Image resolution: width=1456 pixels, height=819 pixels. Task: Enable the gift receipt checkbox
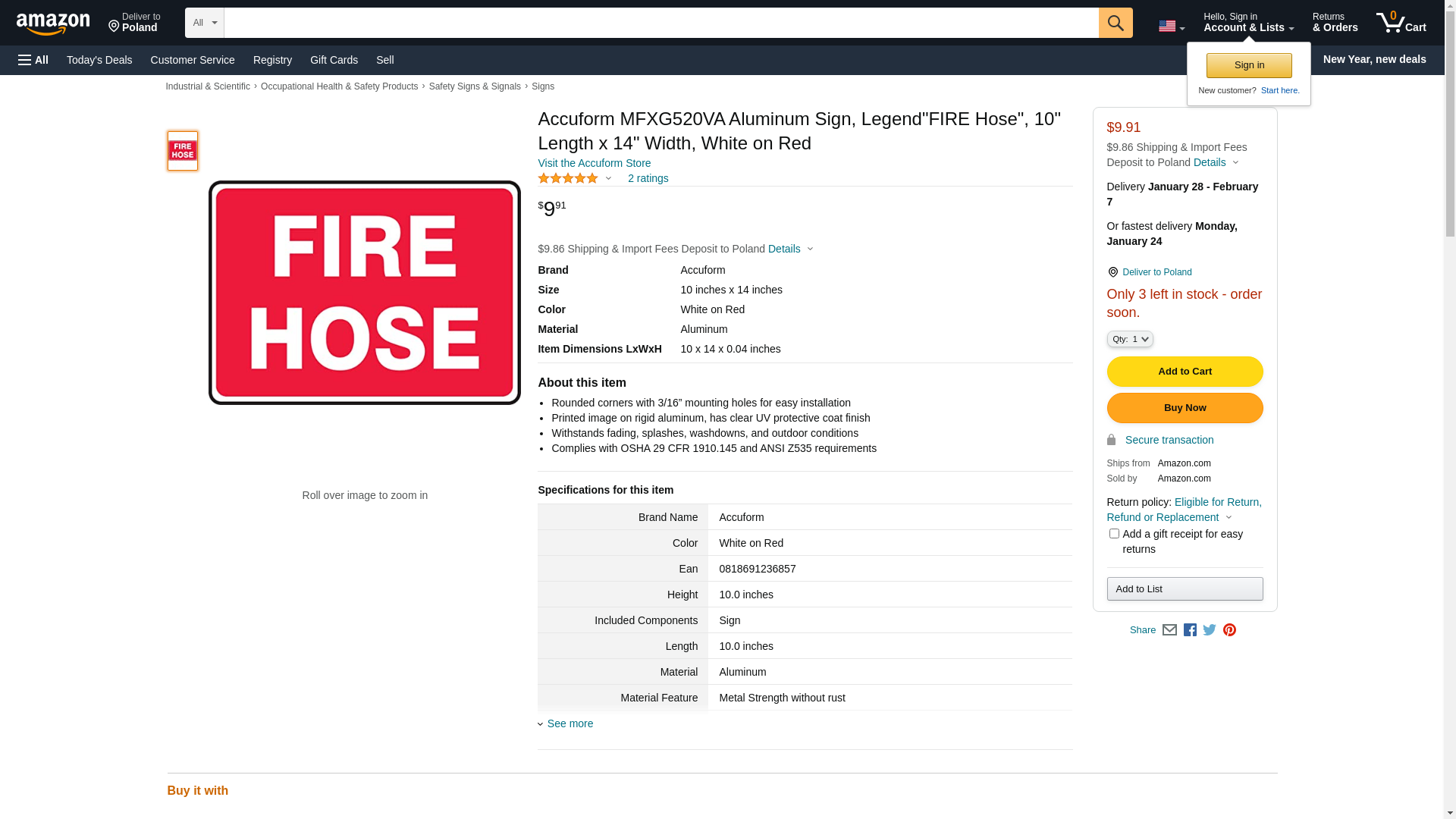1114,534
